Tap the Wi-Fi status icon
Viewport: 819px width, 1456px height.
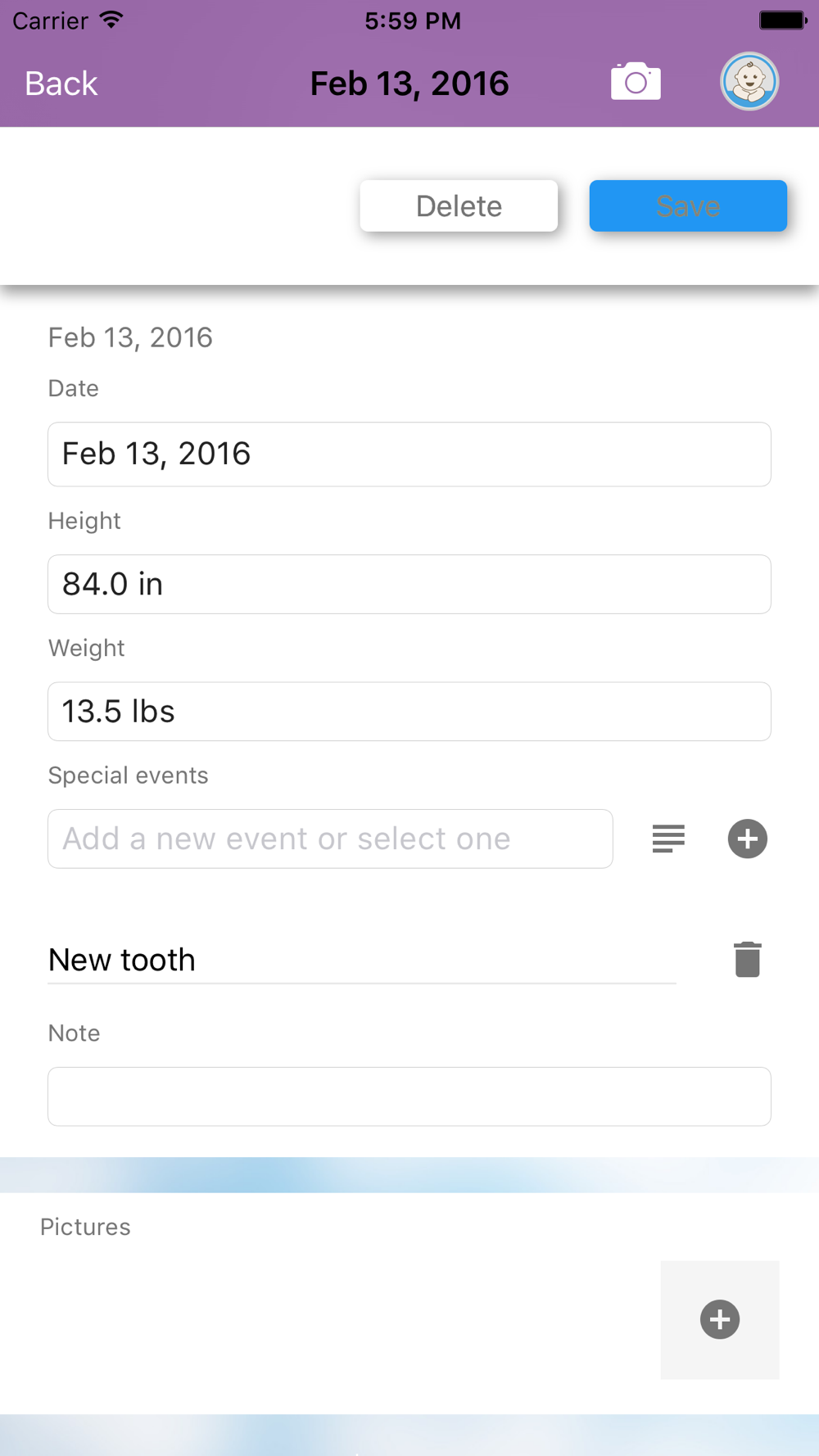[112, 20]
